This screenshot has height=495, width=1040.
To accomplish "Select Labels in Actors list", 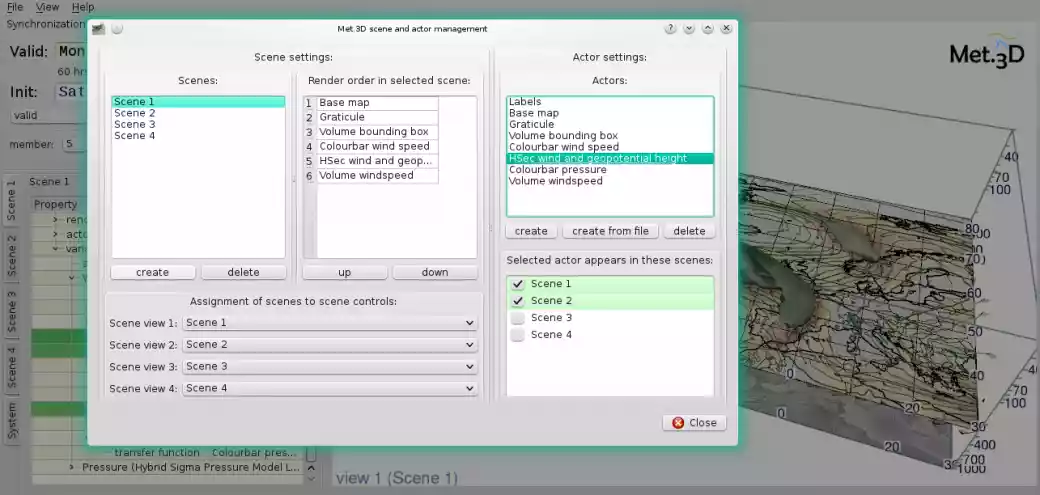I will coord(610,102).
